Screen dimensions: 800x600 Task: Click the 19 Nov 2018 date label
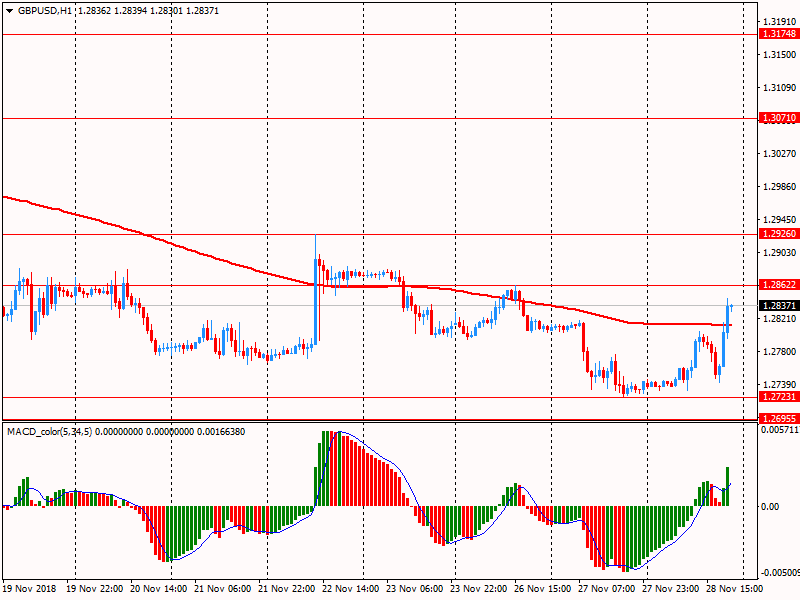pos(29,590)
